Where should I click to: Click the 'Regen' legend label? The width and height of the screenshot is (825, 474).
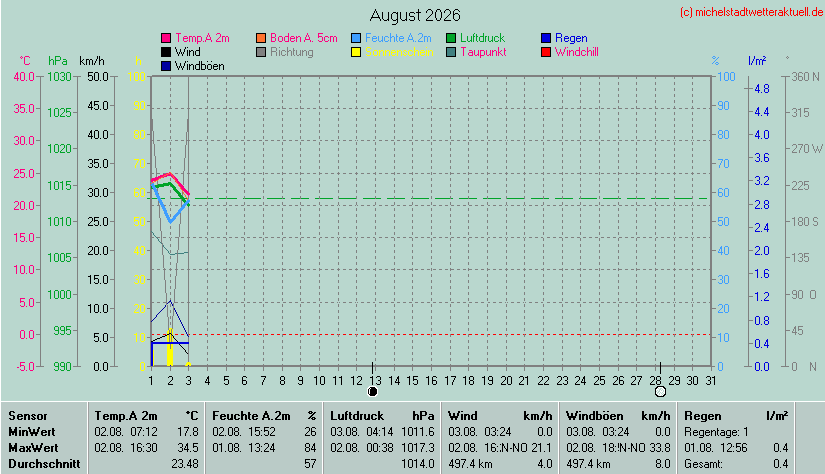point(571,38)
